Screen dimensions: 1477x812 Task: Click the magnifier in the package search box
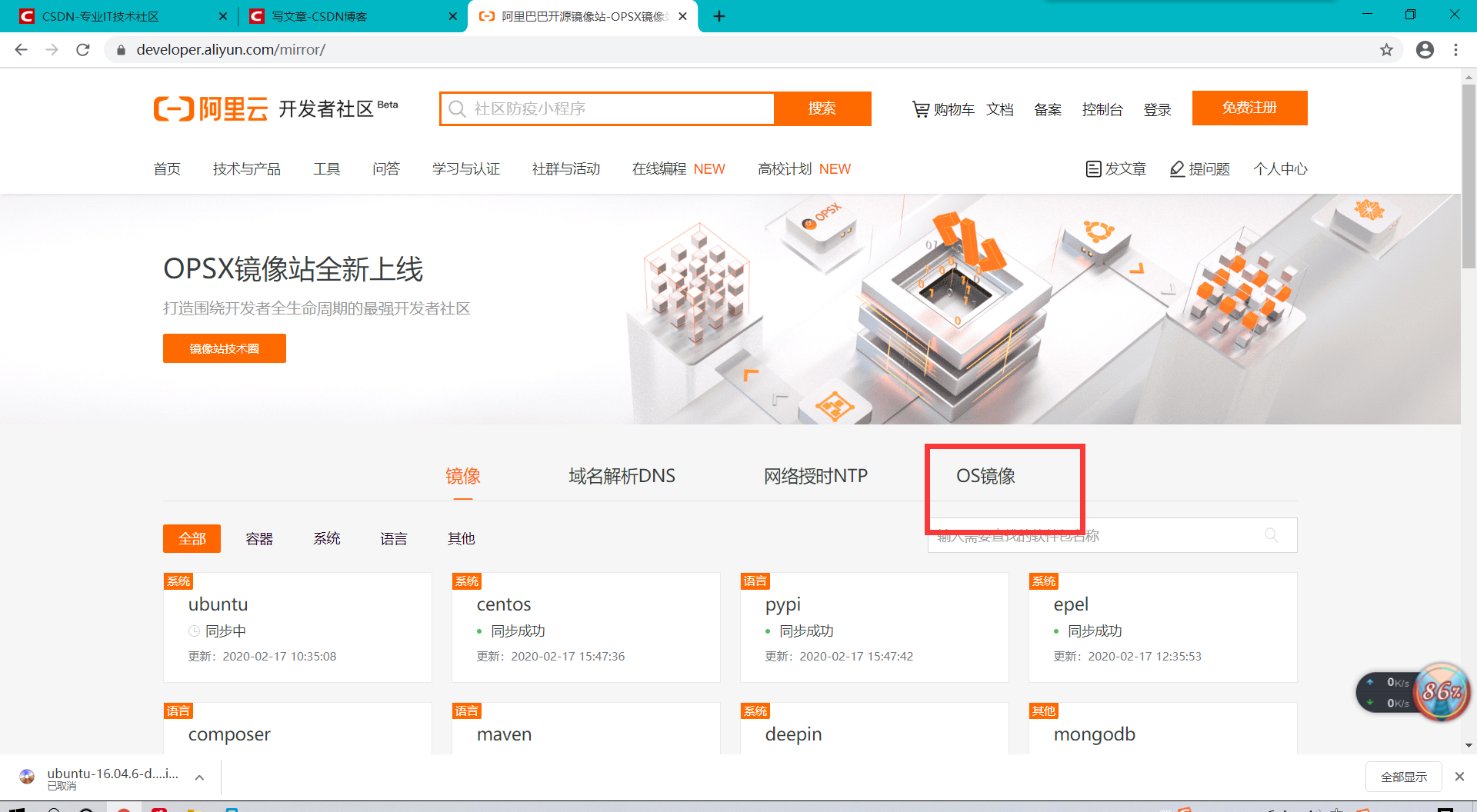click(x=1270, y=535)
